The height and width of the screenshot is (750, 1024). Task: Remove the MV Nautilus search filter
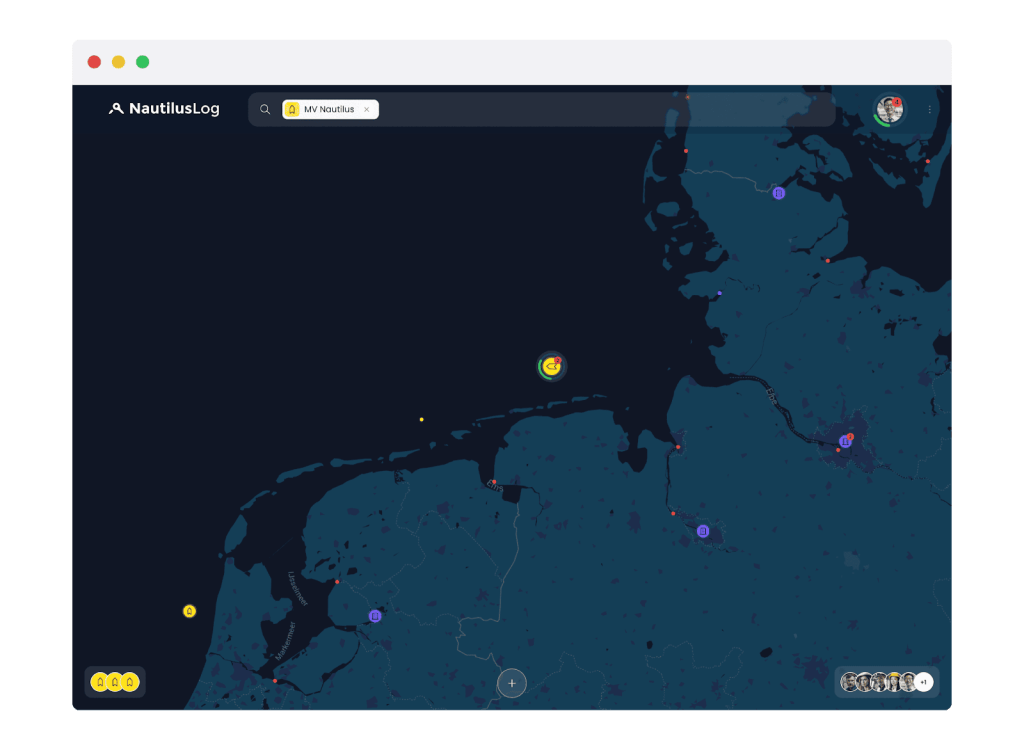tap(367, 110)
